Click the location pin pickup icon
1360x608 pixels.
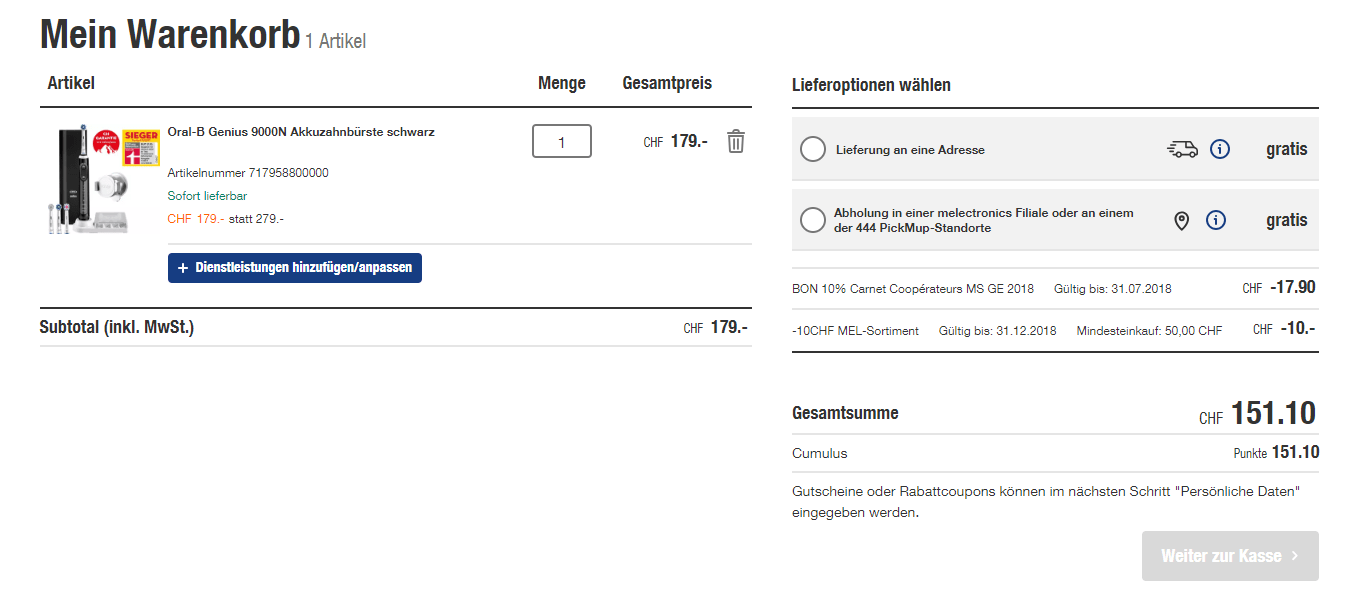[x=1181, y=220]
